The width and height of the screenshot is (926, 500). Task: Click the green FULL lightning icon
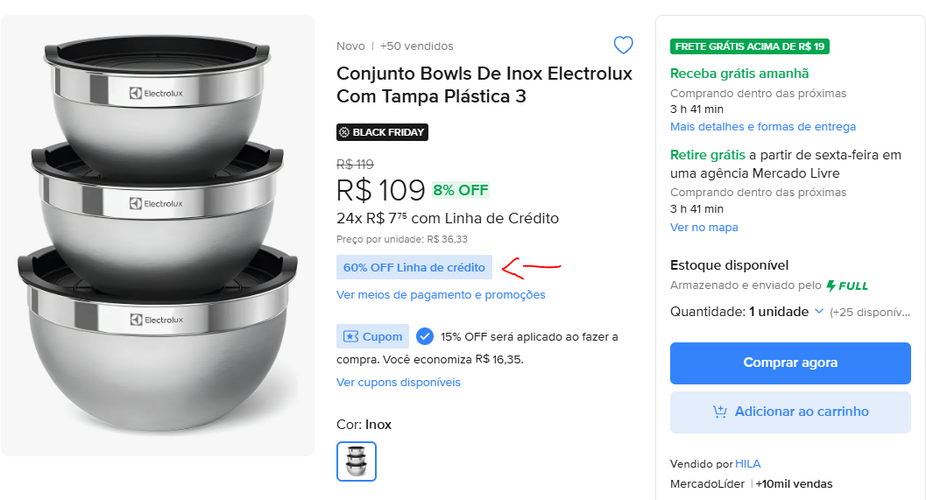point(832,286)
